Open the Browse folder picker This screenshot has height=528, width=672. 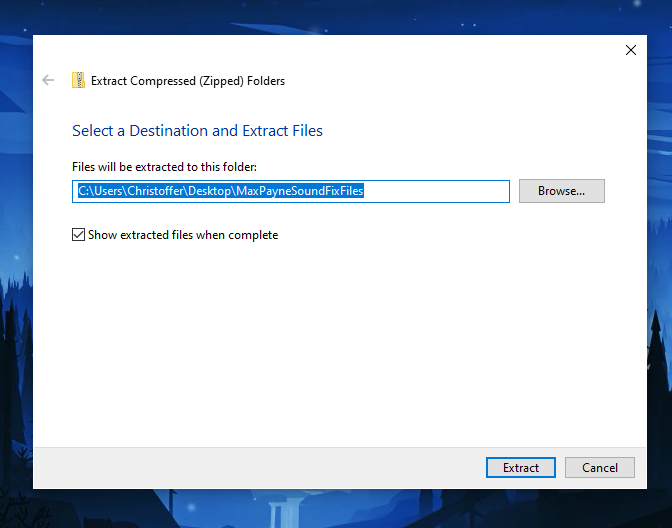pyautogui.click(x=561, y=191)
